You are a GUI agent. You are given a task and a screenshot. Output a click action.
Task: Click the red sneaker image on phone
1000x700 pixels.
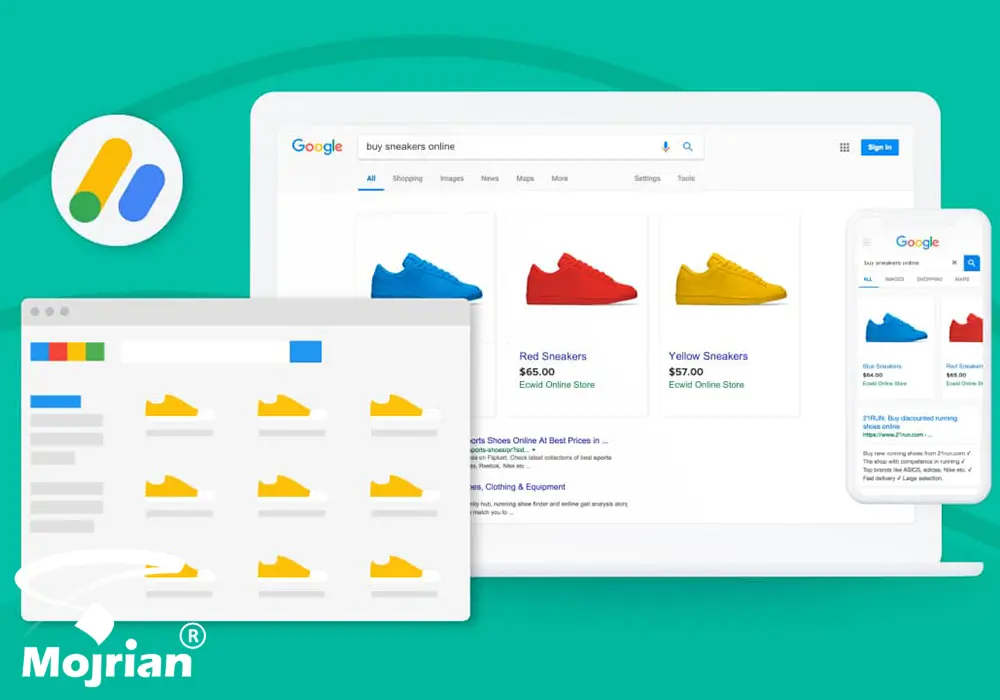966,327
